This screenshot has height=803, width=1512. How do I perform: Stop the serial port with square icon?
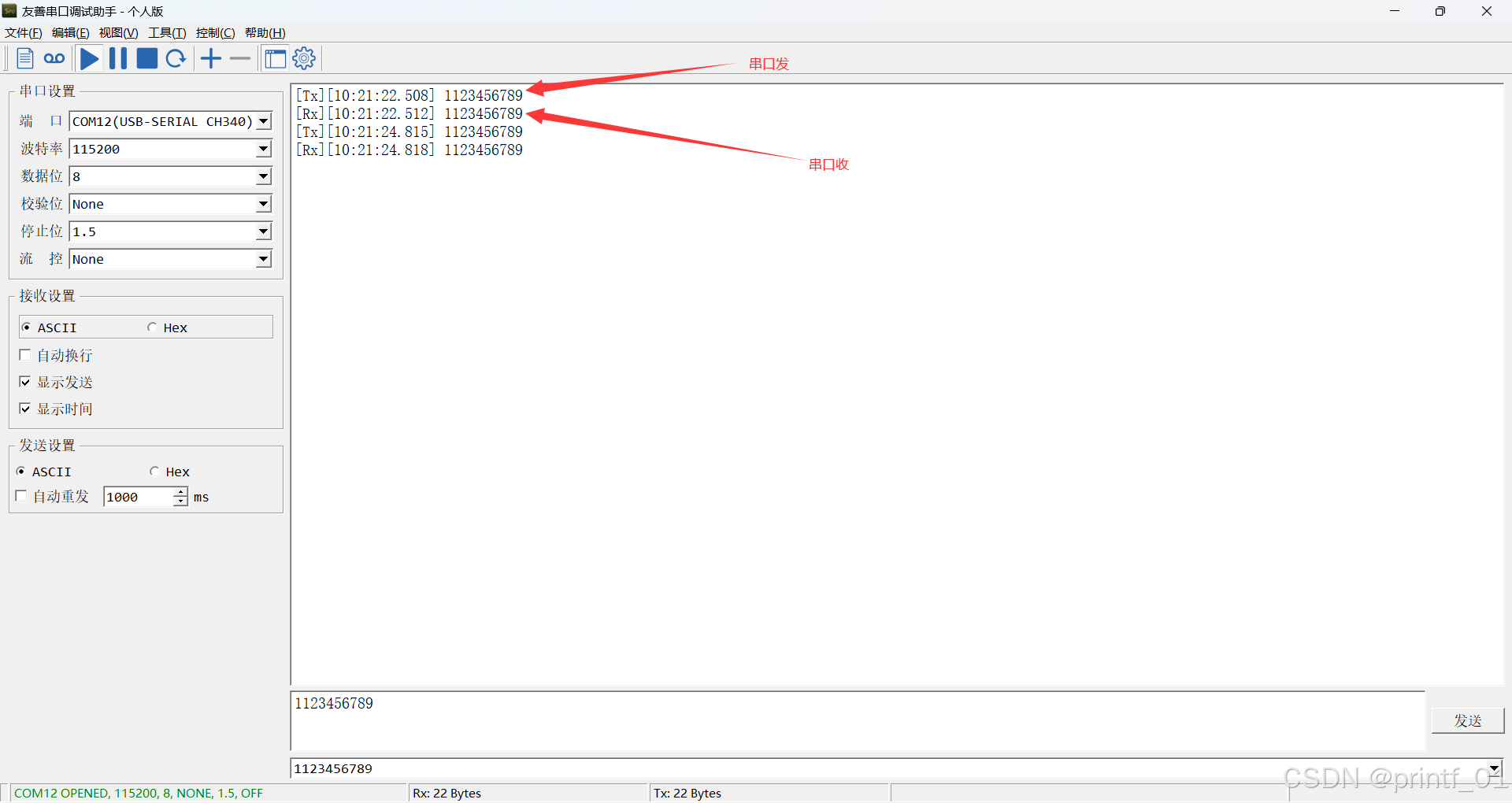(147, 58)
